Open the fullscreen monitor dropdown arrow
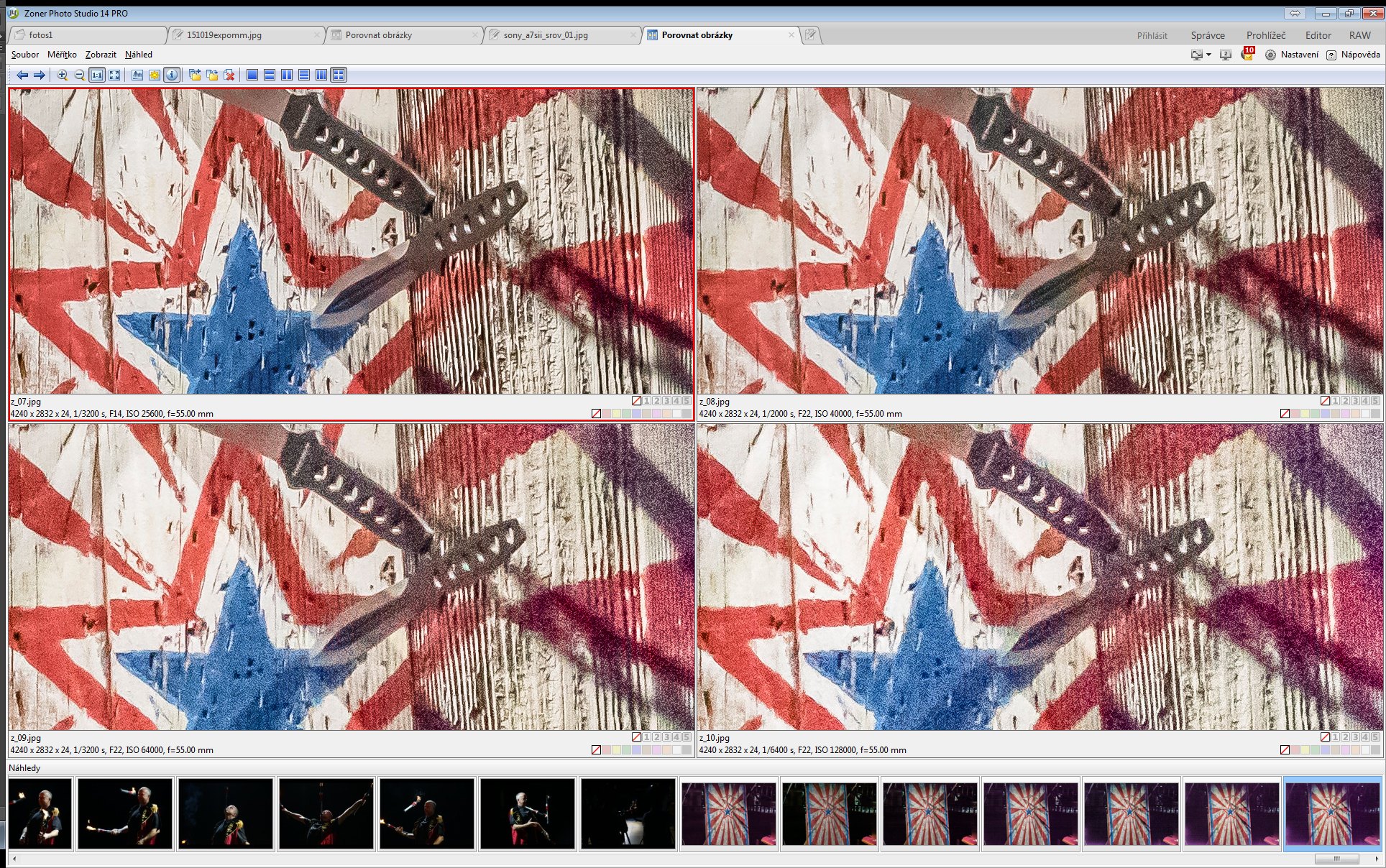 click(1208, 55)
